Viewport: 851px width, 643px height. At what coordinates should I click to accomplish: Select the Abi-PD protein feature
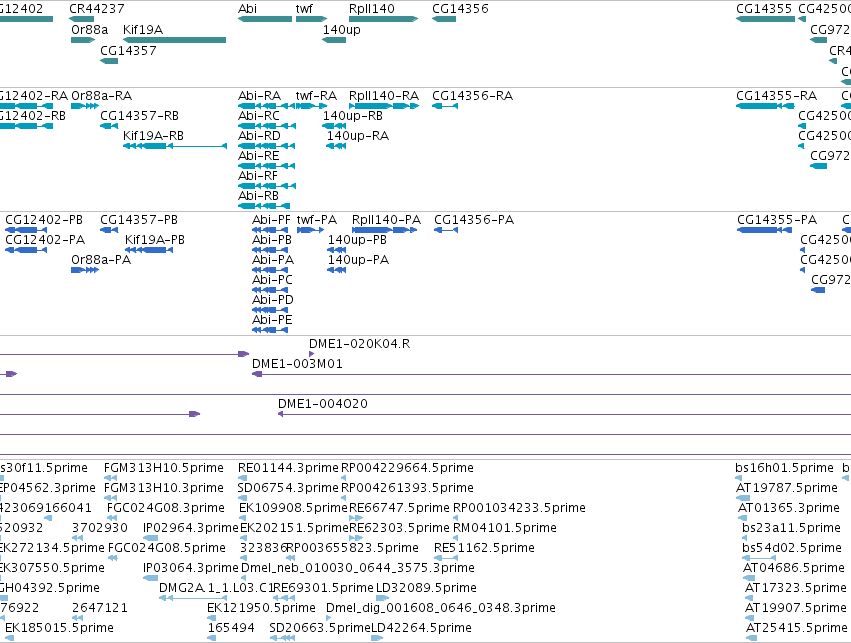(x=270, y=310)
